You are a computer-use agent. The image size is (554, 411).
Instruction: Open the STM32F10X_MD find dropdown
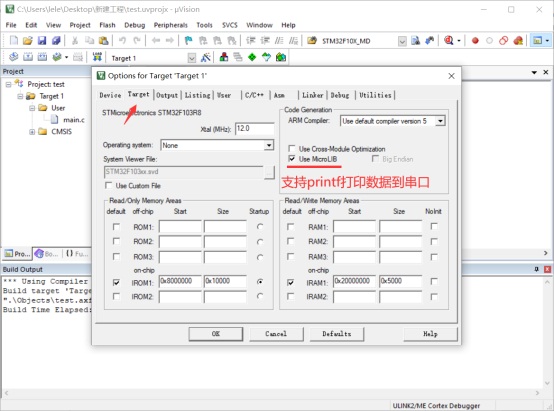point(402,41)
